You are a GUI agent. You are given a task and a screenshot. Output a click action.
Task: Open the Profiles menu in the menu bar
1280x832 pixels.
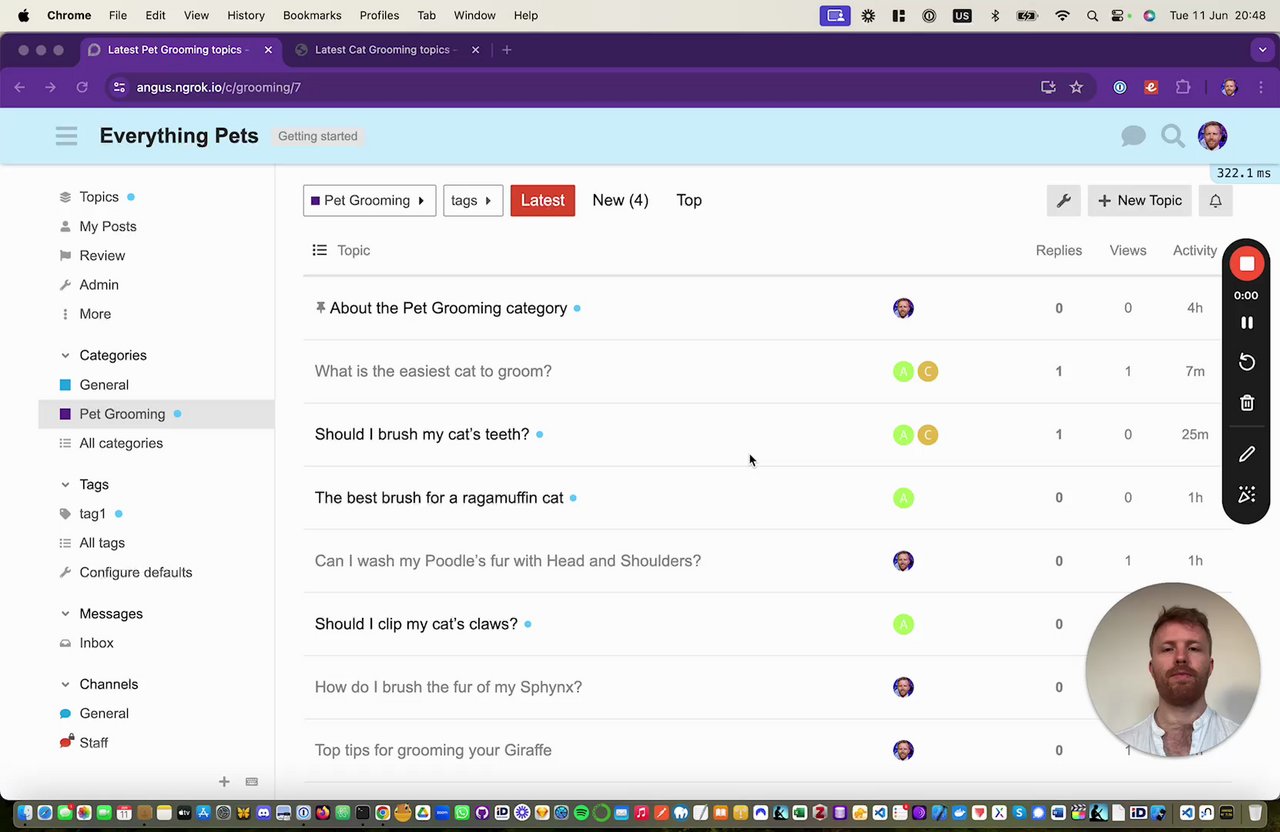[x=379, y=15]
